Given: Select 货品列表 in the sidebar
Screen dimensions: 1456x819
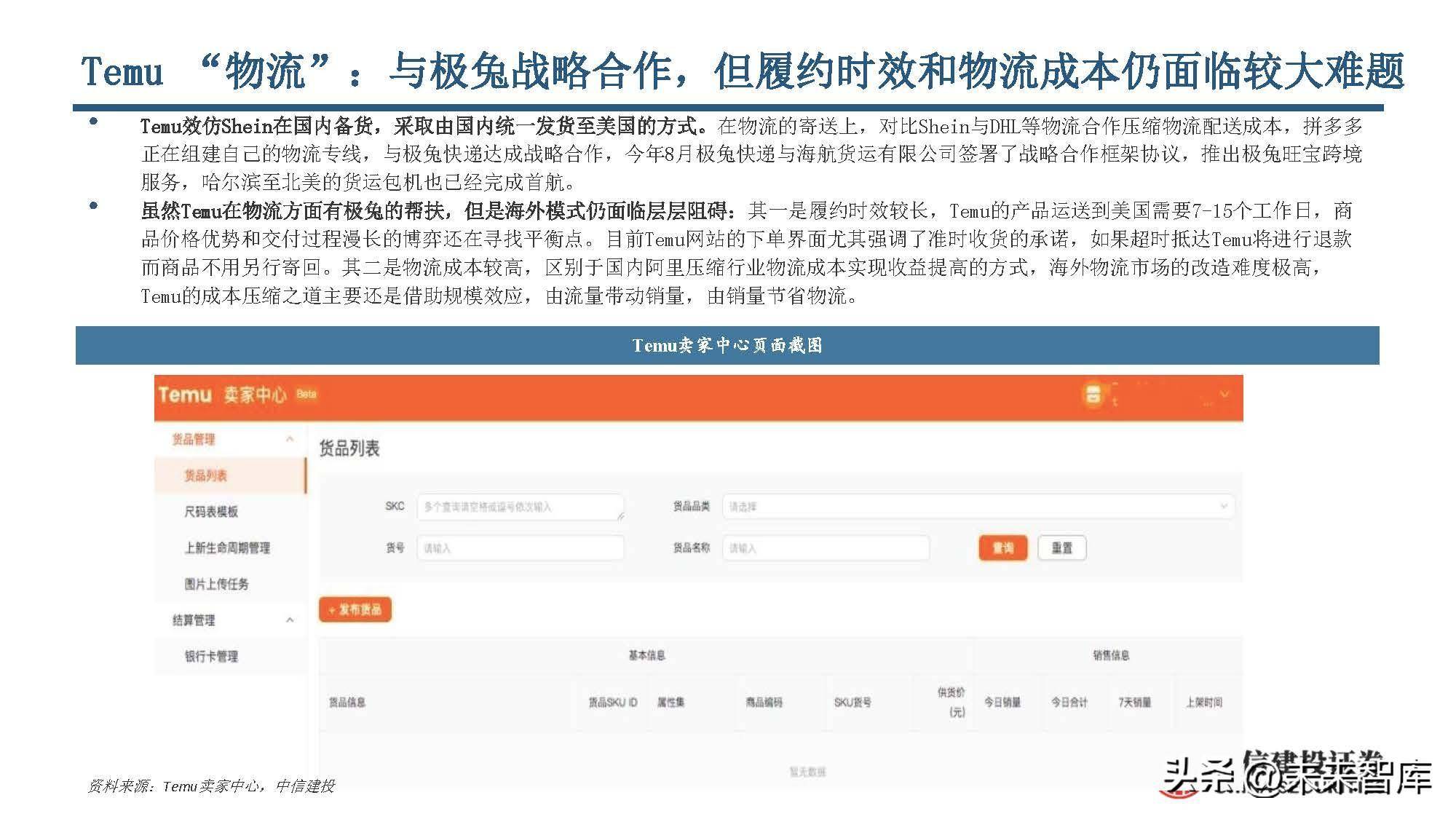Looking at the screenshot, I should click(230, 475).
